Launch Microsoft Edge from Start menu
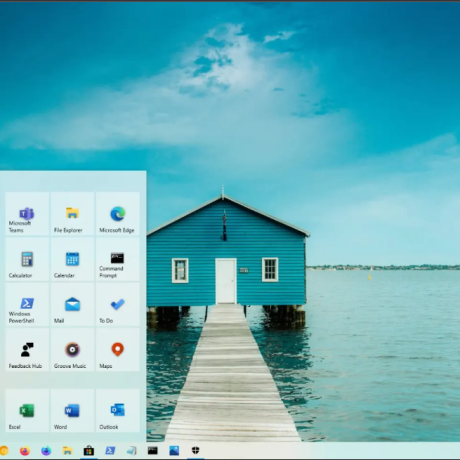This screenshot has width=460, height=460. (x=118, y=214)
